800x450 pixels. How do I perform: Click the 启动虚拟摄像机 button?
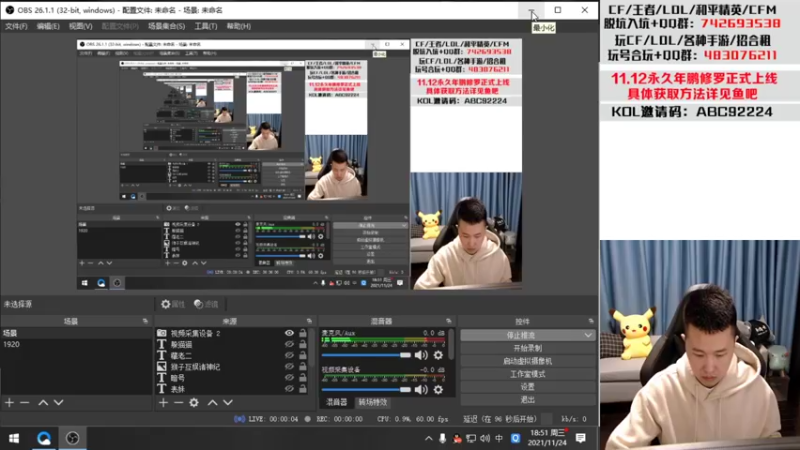(x=528, y=361)
